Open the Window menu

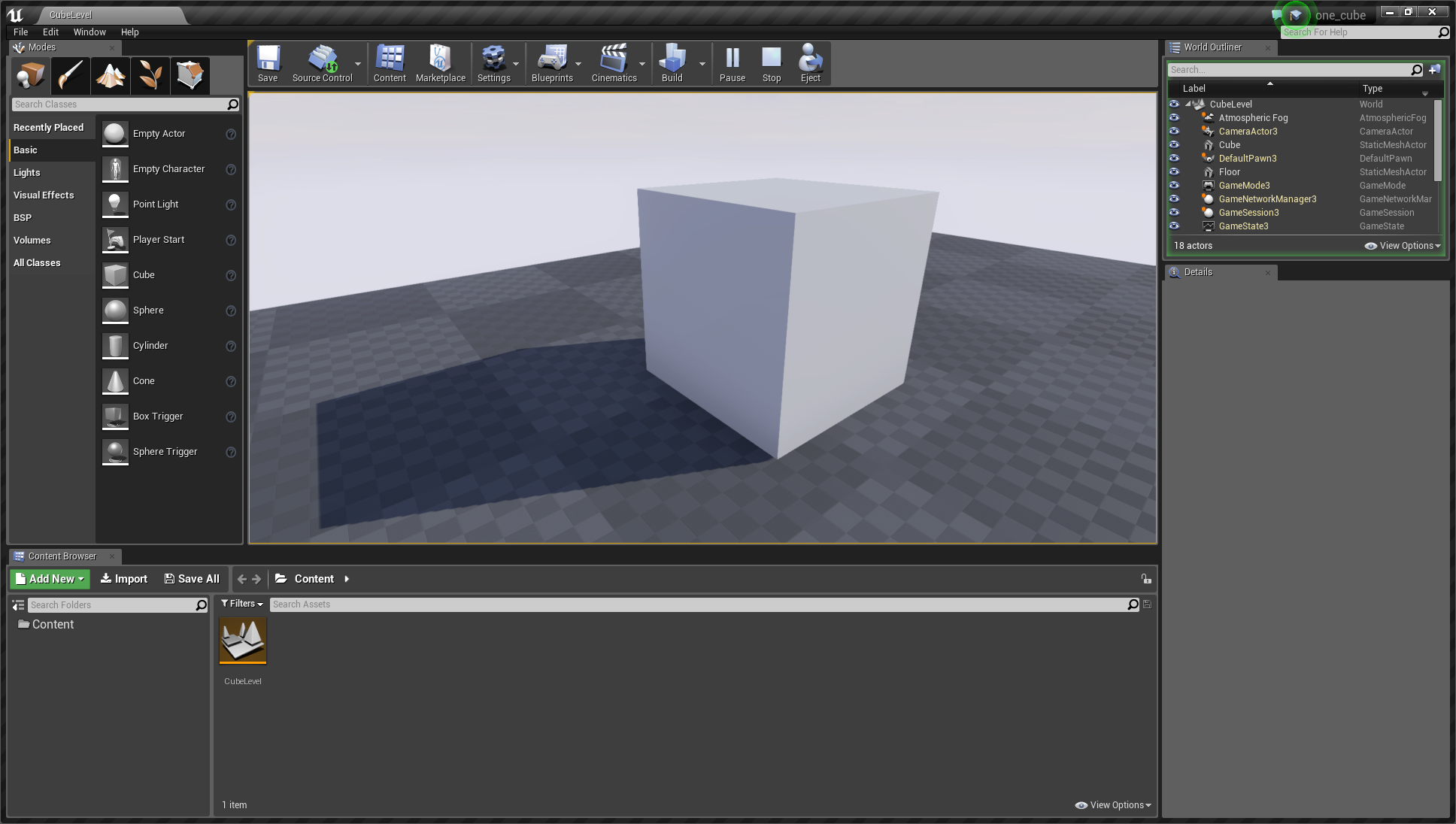click(89, 32)
